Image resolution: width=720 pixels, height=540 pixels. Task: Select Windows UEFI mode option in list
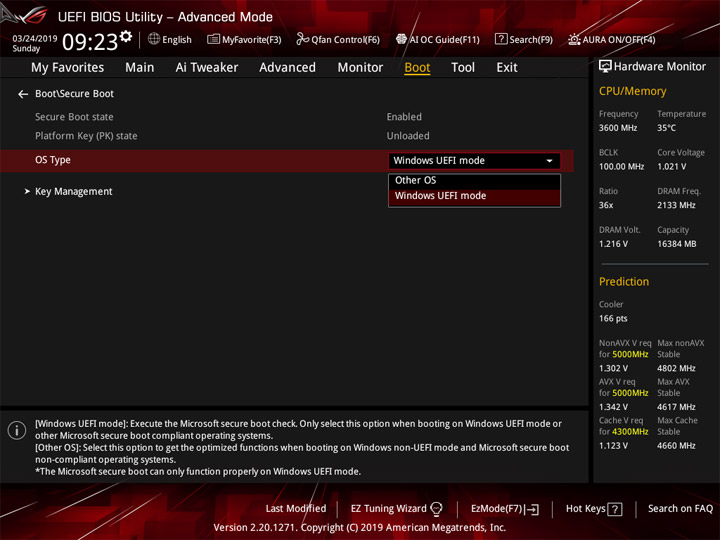(474, 196)
